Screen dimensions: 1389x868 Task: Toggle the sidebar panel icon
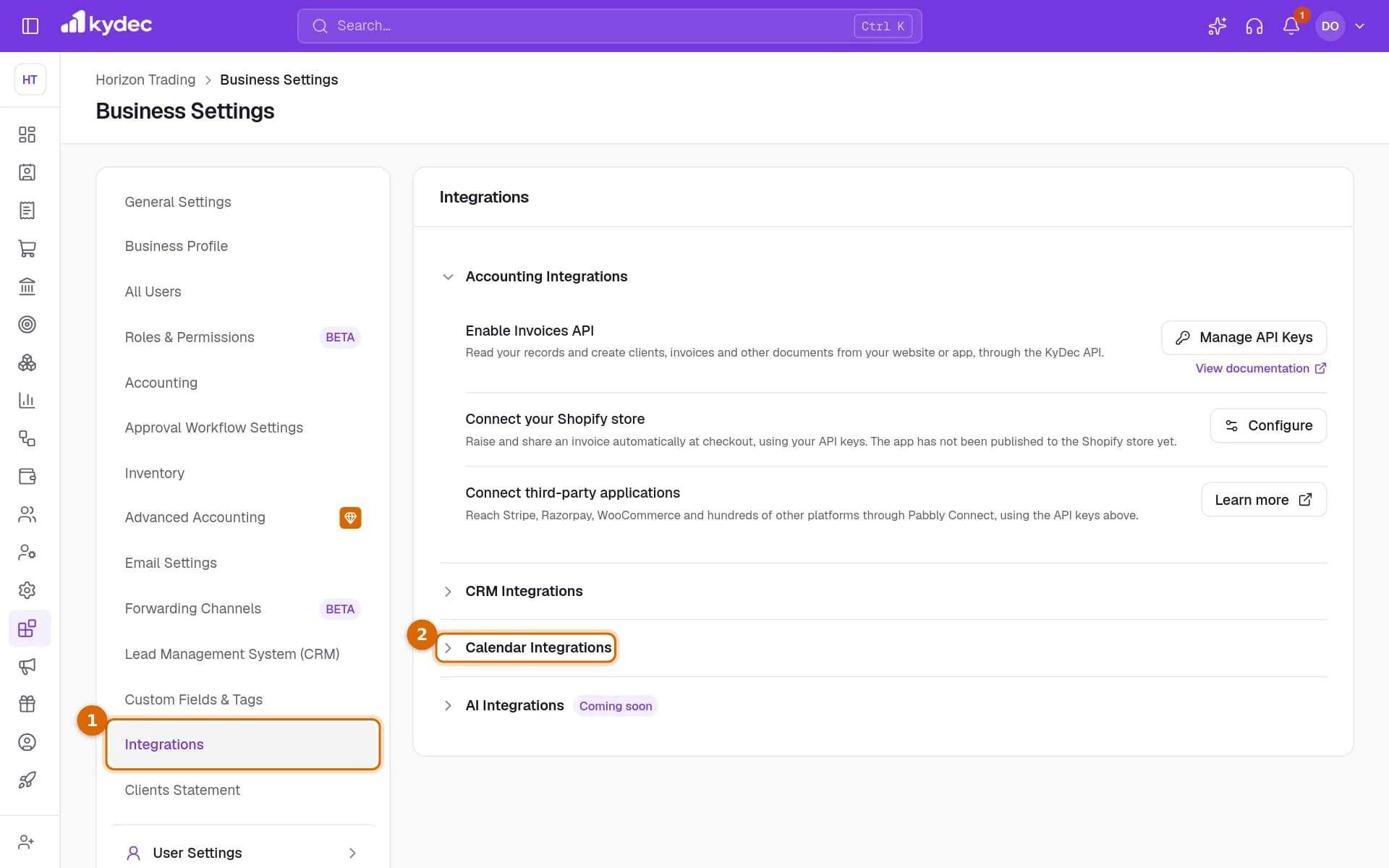(30, 26)
